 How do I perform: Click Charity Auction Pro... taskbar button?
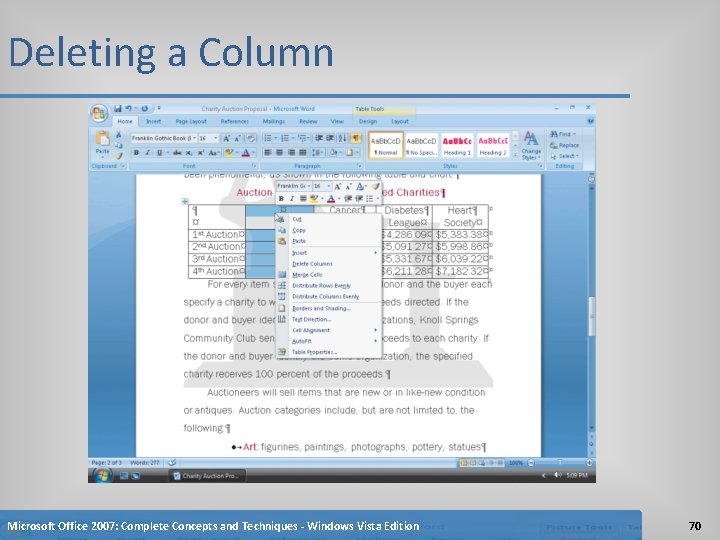click(207, 476)
